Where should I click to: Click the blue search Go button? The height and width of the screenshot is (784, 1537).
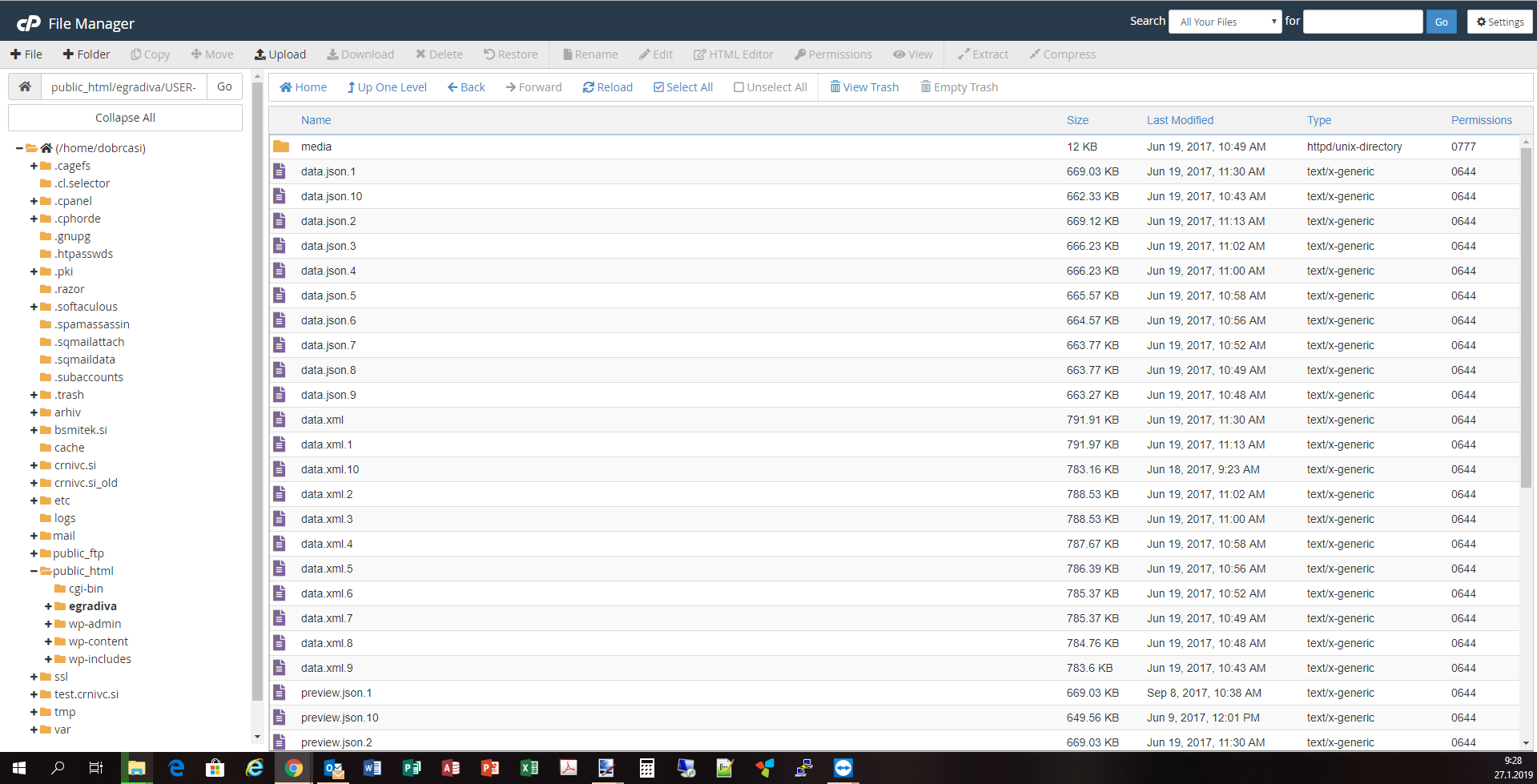pyautogui.click(x=1441, y=22)
